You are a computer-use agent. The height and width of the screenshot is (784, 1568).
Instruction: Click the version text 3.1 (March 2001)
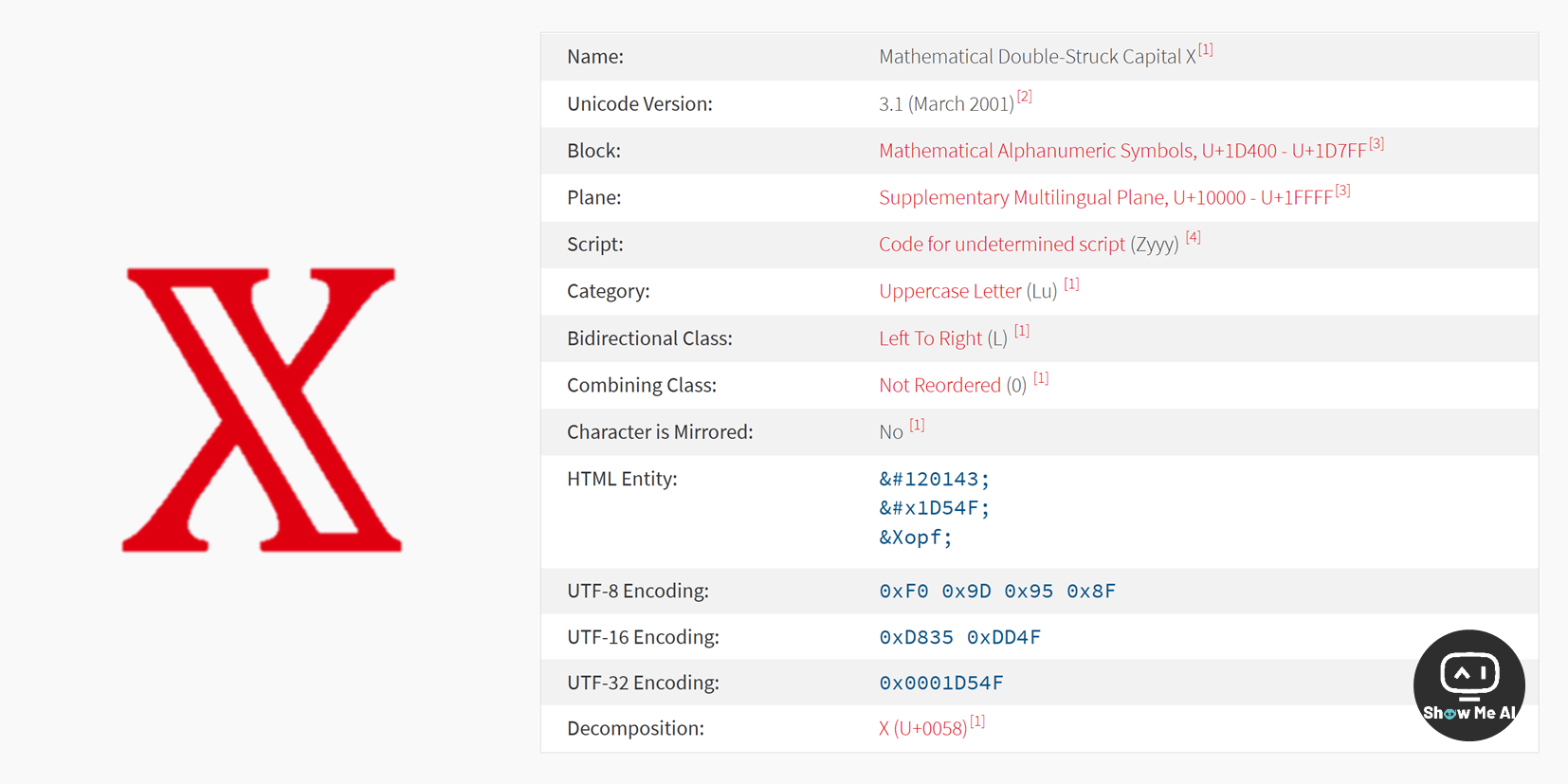tap(946, 104)
